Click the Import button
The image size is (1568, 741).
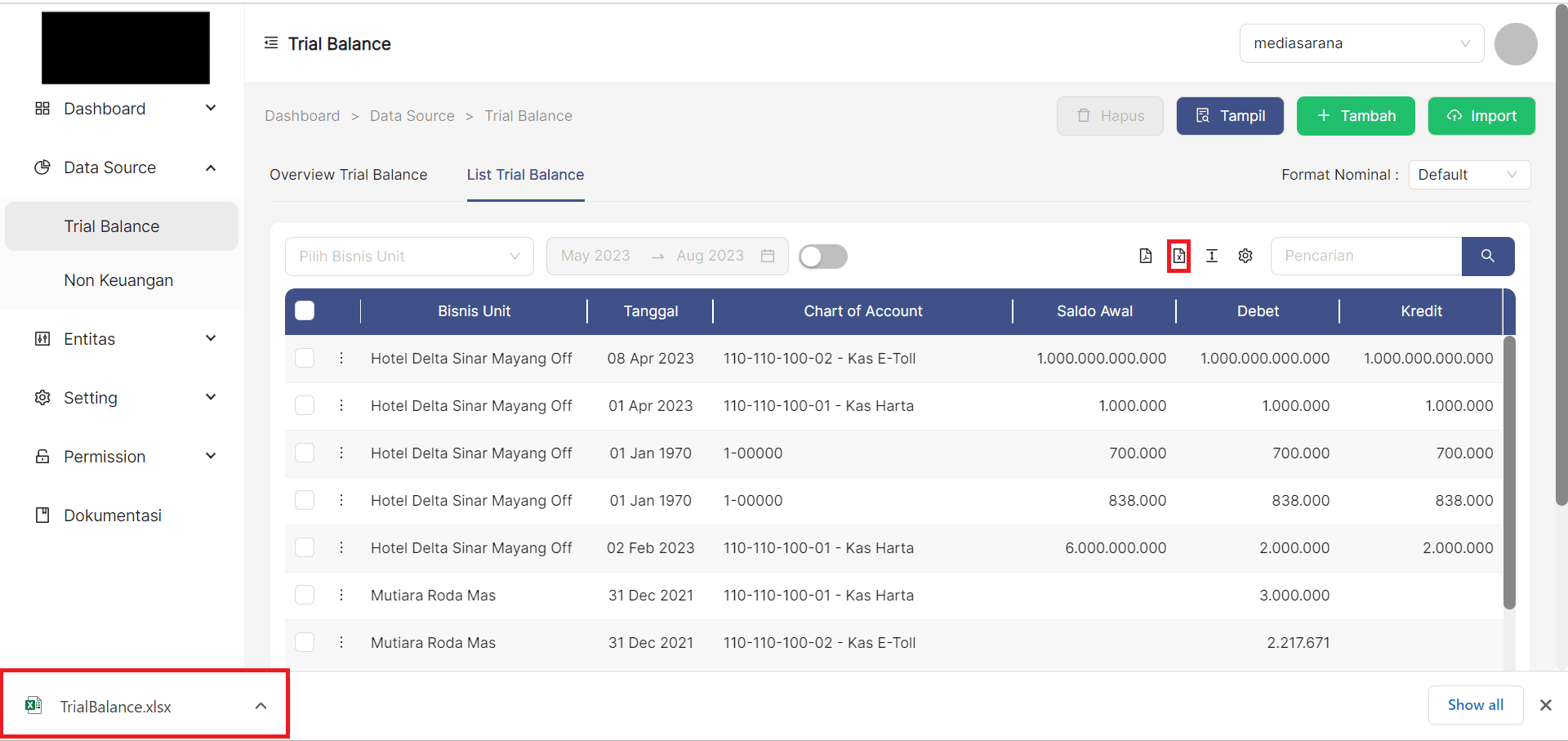(x=1481, y=116)
